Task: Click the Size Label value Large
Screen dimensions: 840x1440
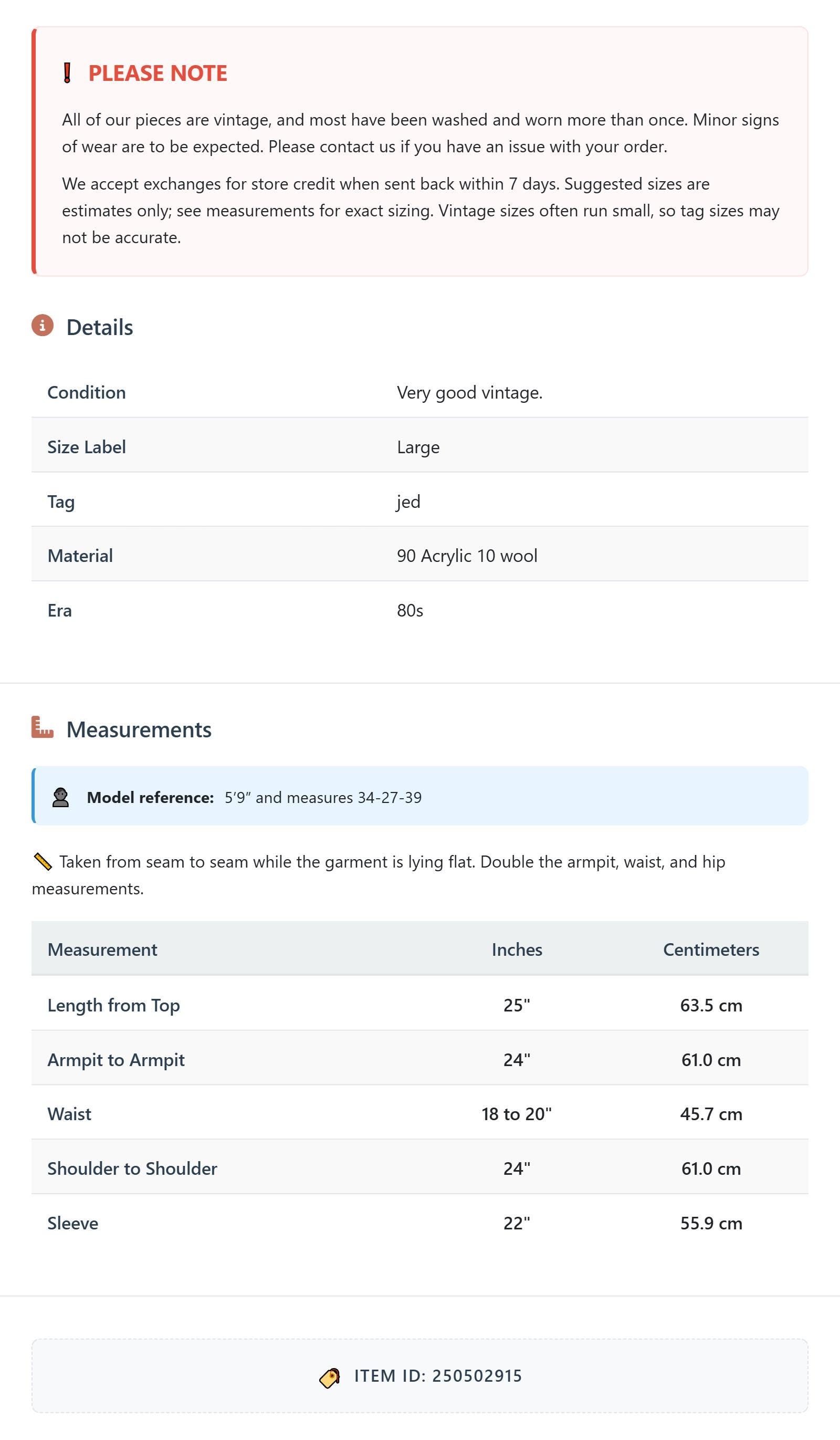Action: (418, 447)
